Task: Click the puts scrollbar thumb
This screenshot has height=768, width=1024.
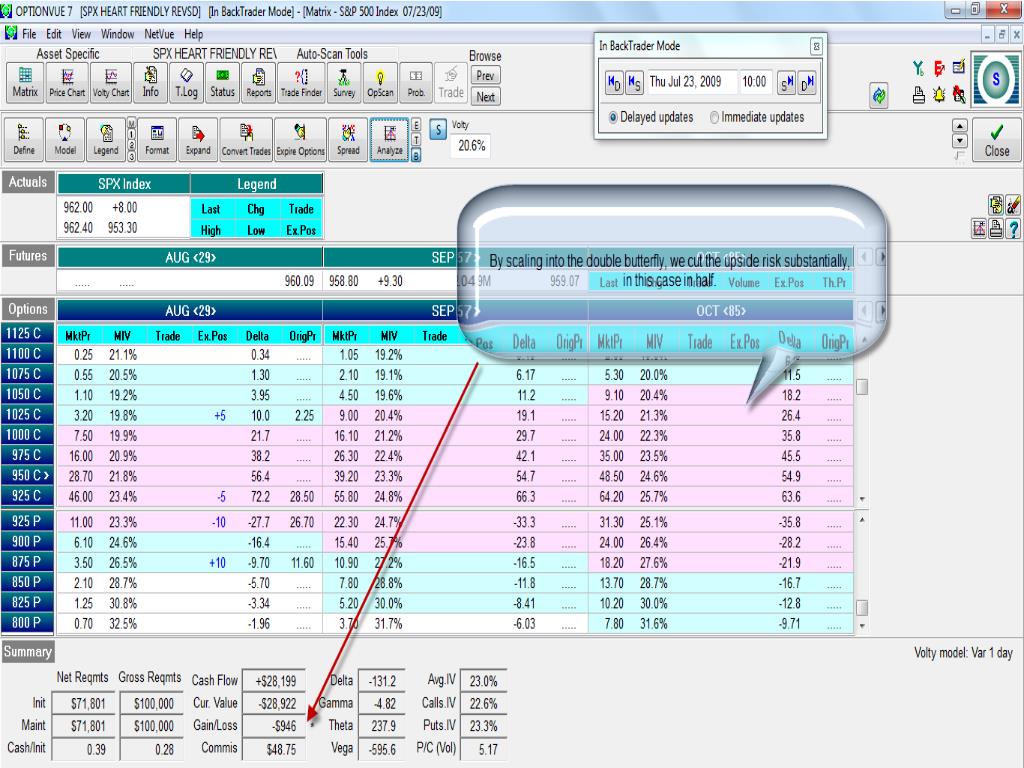Action: [862, 608]
